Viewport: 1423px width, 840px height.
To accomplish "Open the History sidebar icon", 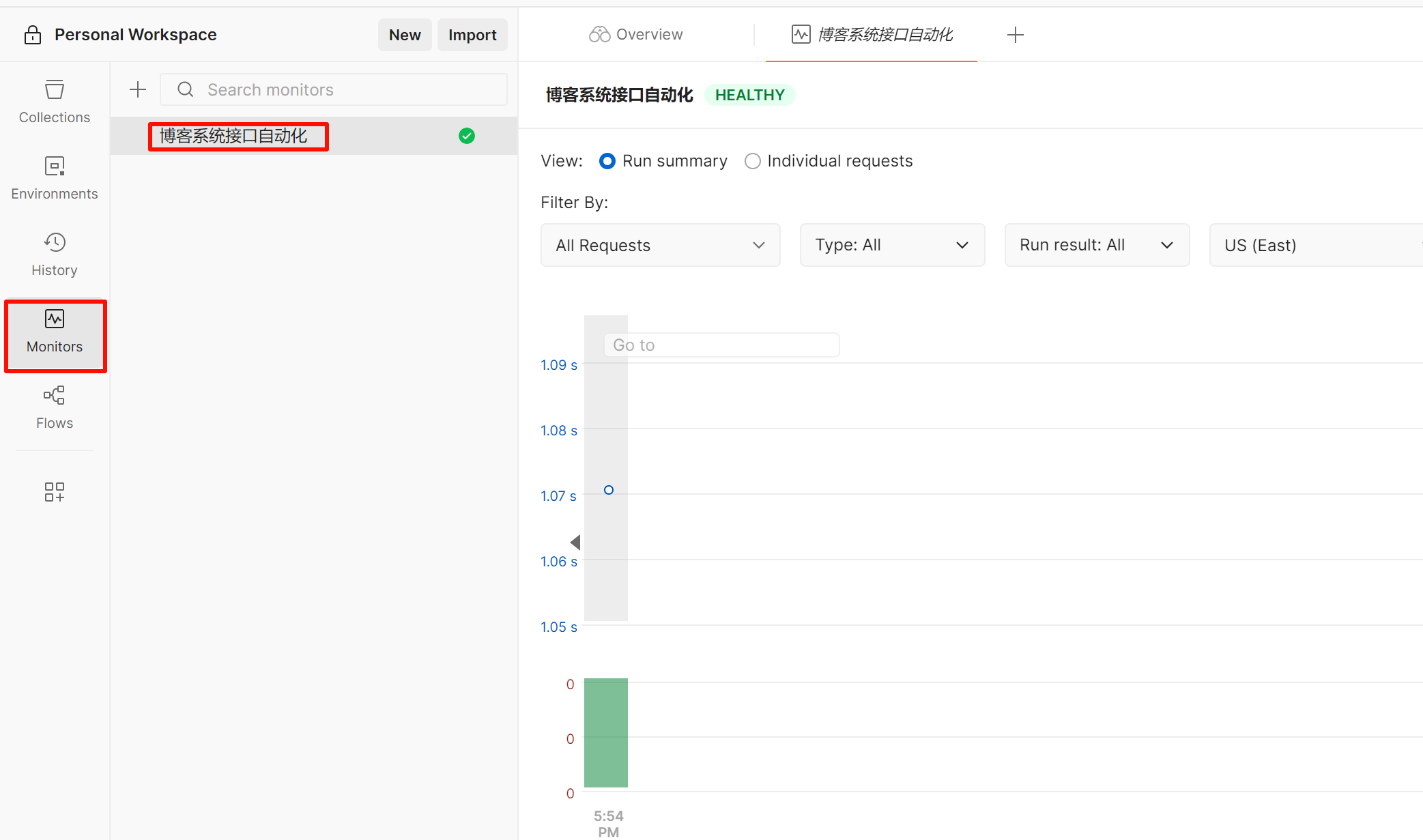I will tap(55, 254).
